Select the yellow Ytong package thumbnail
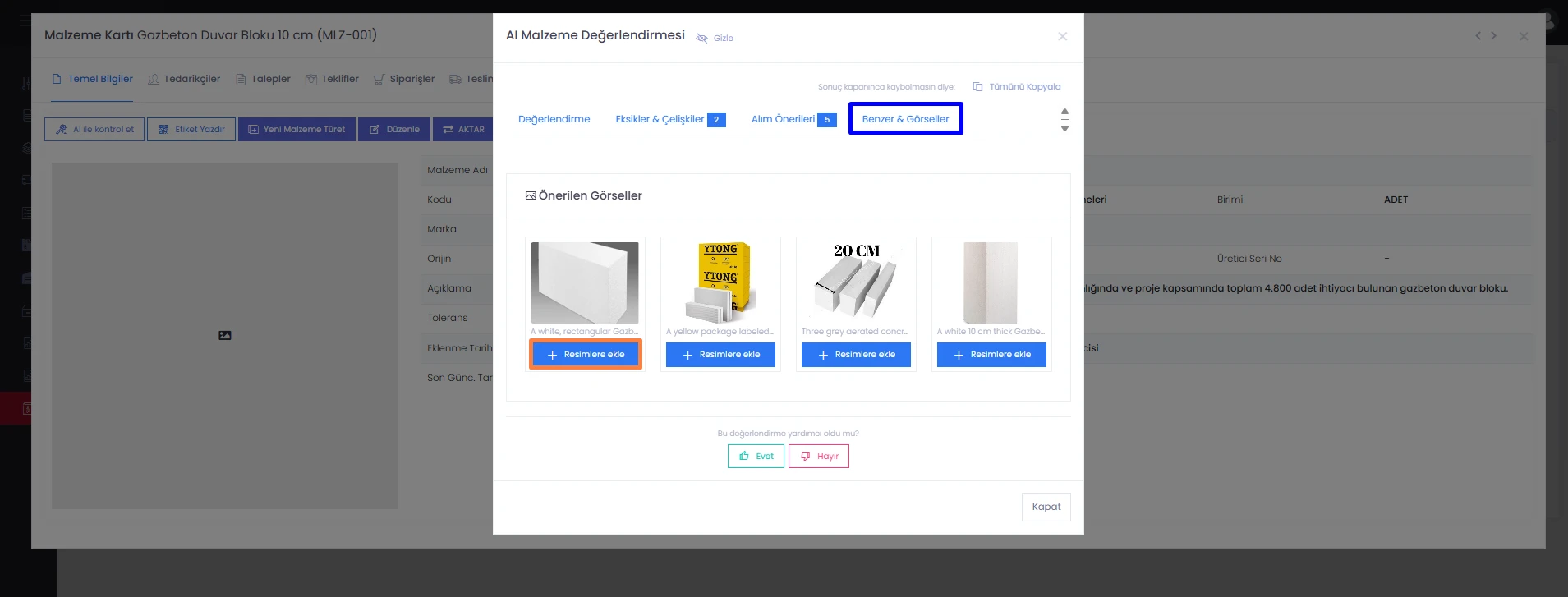The image size is (1568, 597). tap(720, 282)
